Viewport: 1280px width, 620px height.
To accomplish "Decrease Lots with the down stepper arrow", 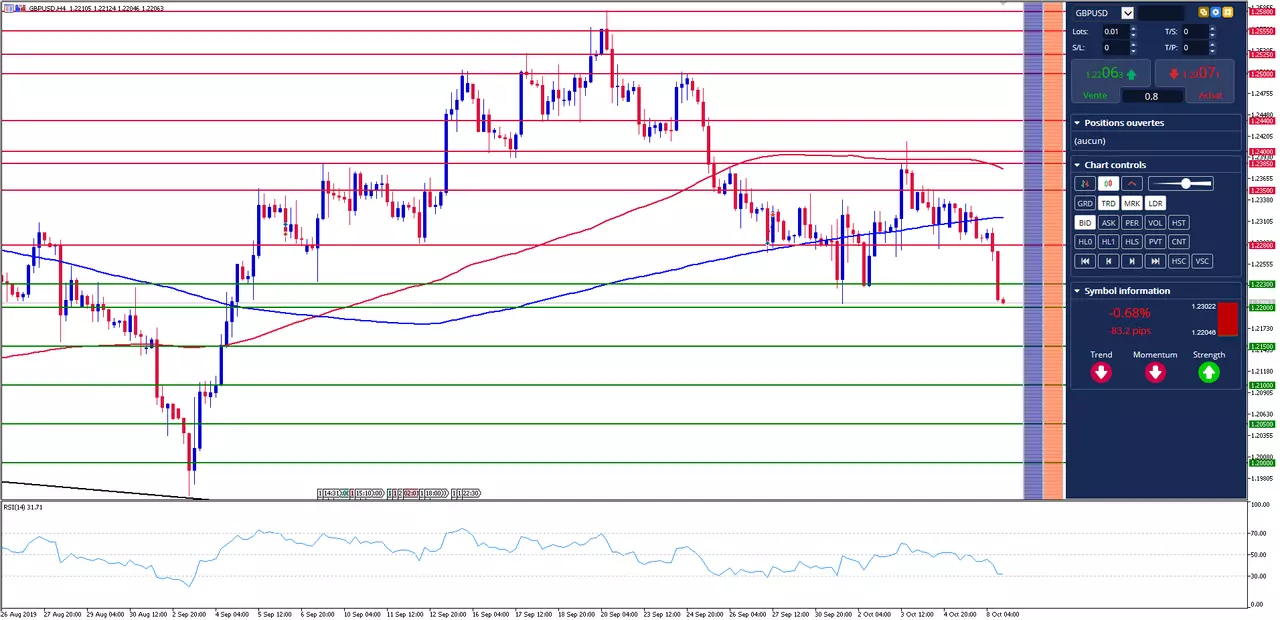I will (x=1133, y=35).
